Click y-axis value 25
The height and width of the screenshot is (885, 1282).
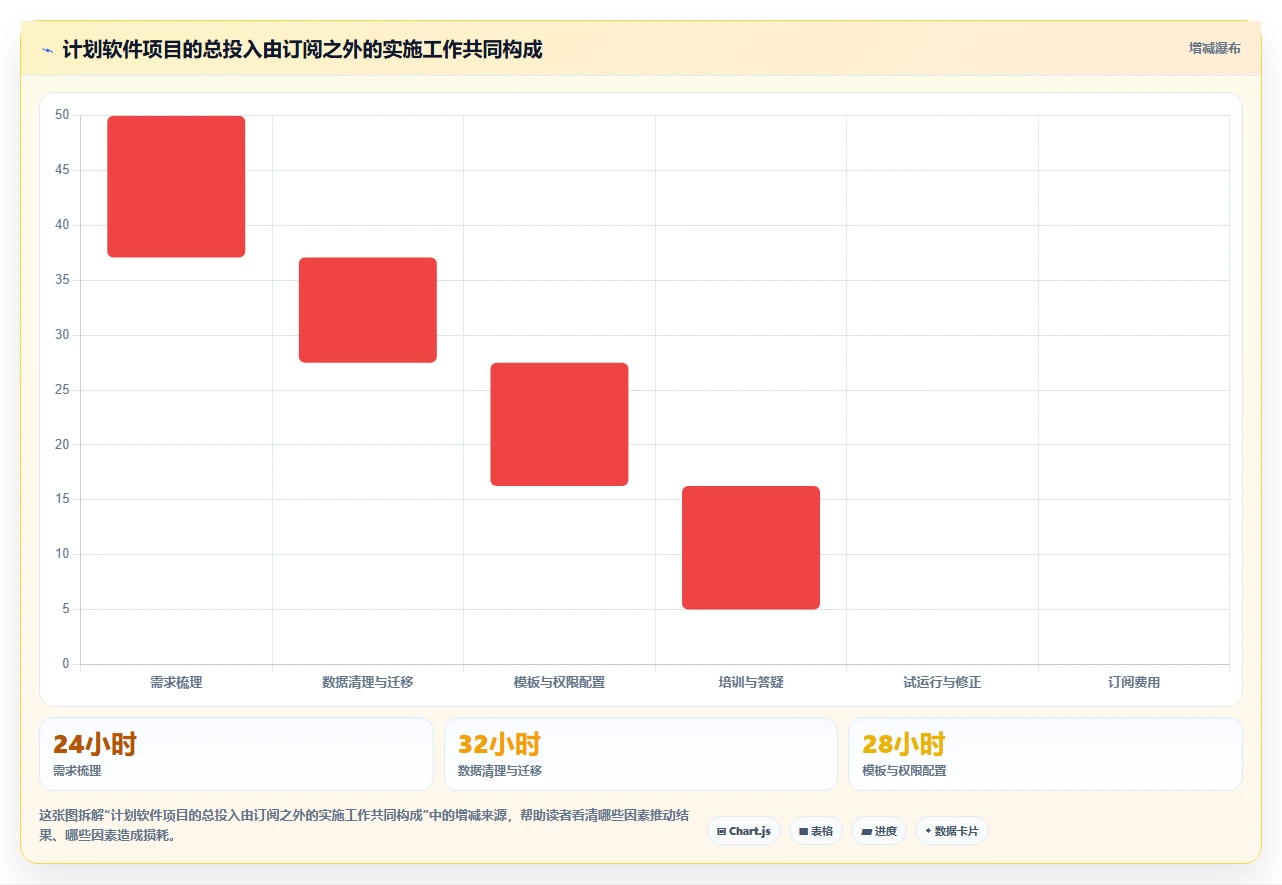point(62,389)
